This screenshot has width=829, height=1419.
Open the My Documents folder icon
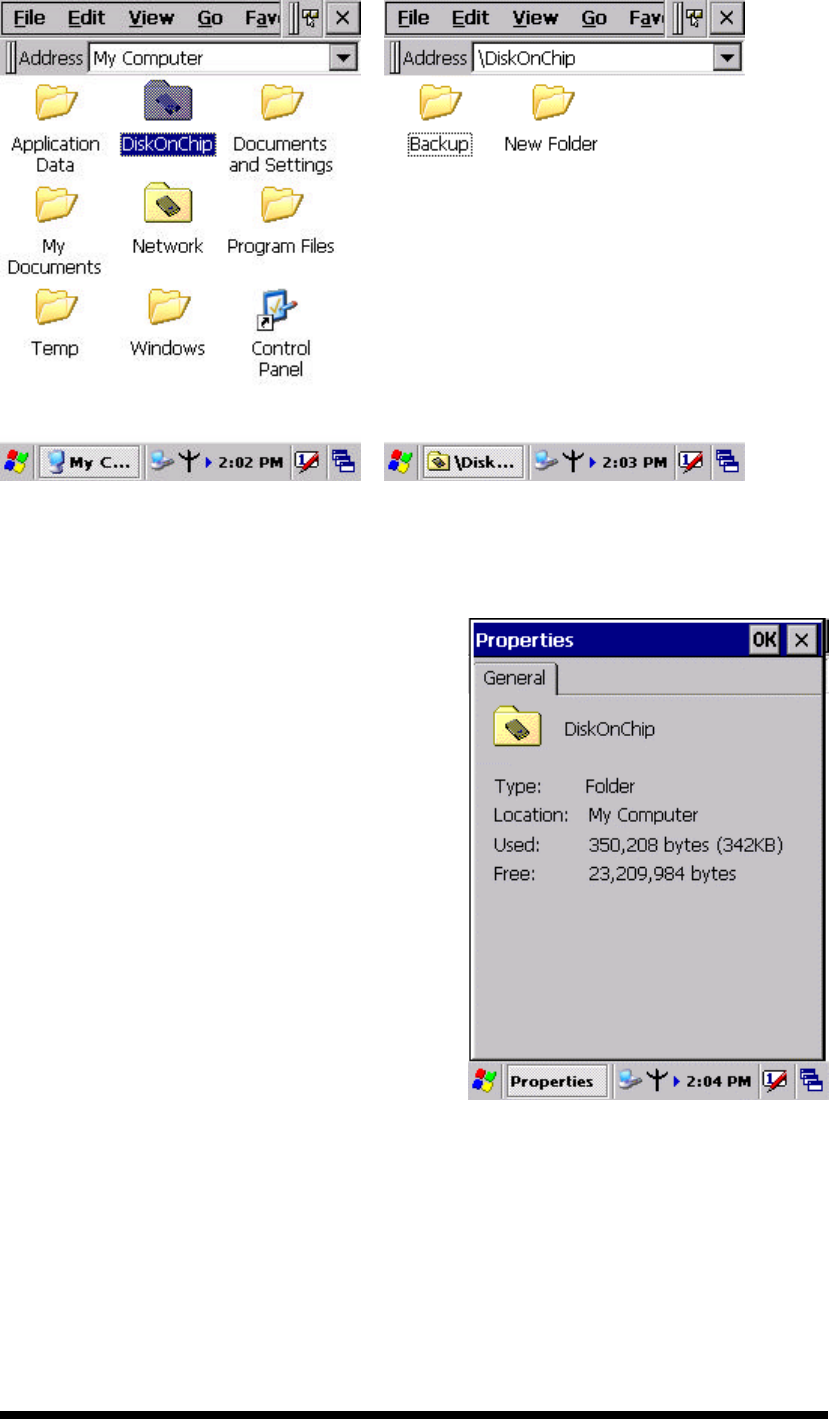click(56, 204)
